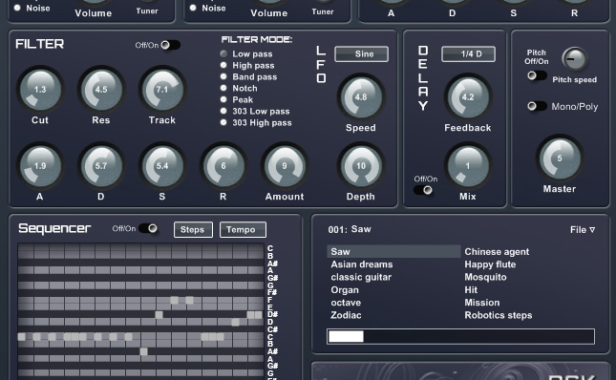Click the LFO Depth knob

[361, 166]
